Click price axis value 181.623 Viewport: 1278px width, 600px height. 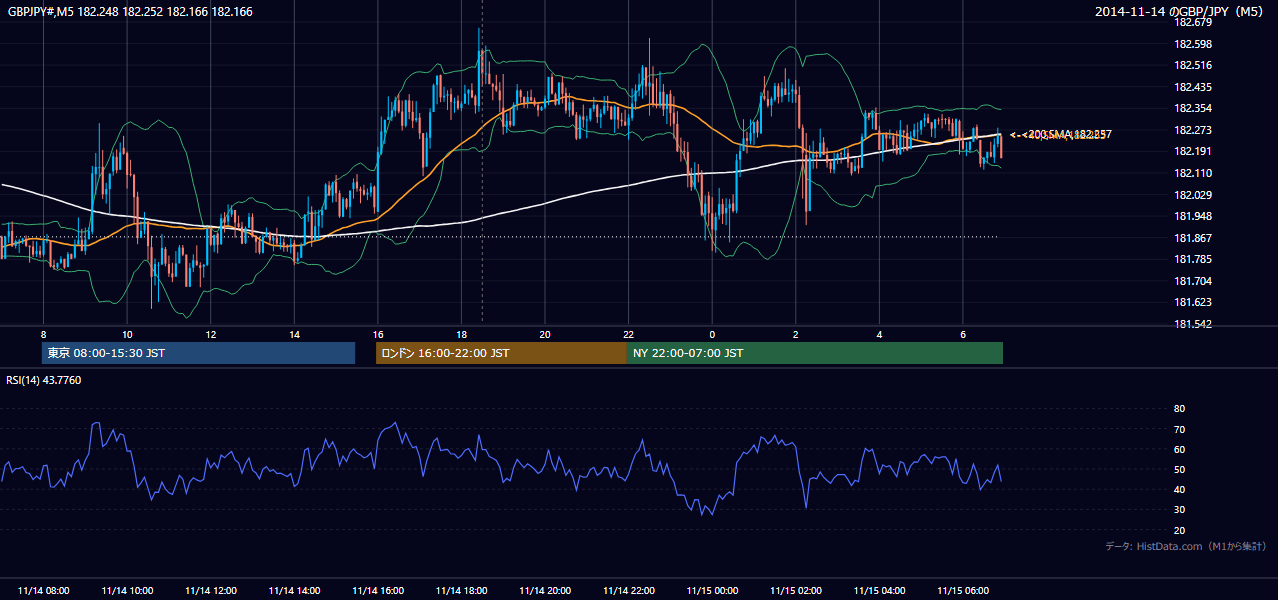click(1192, 302)
